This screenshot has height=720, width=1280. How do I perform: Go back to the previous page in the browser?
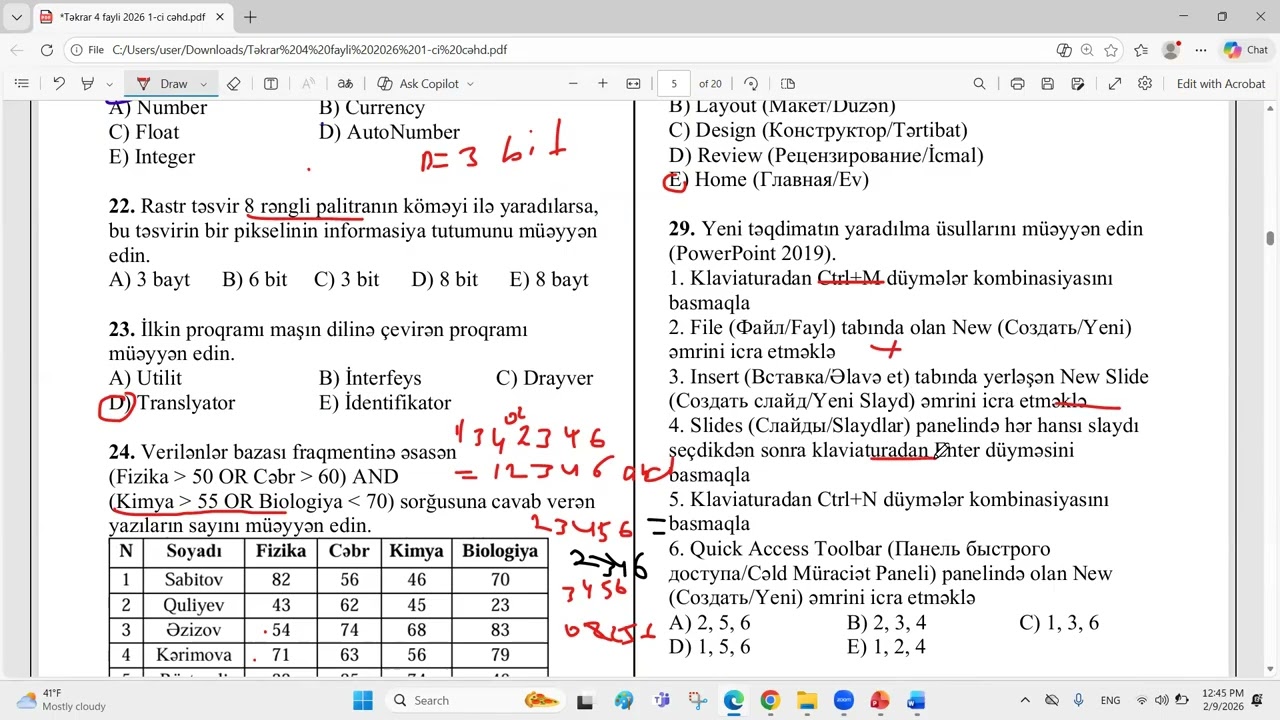(17, 50)
